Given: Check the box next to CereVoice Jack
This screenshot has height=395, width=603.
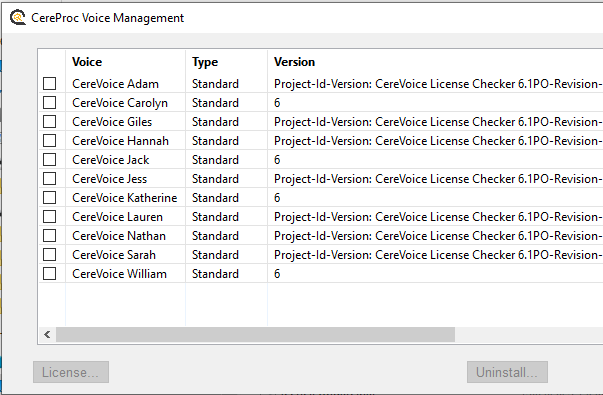Looking at the screenshot, I should point(50,160).
